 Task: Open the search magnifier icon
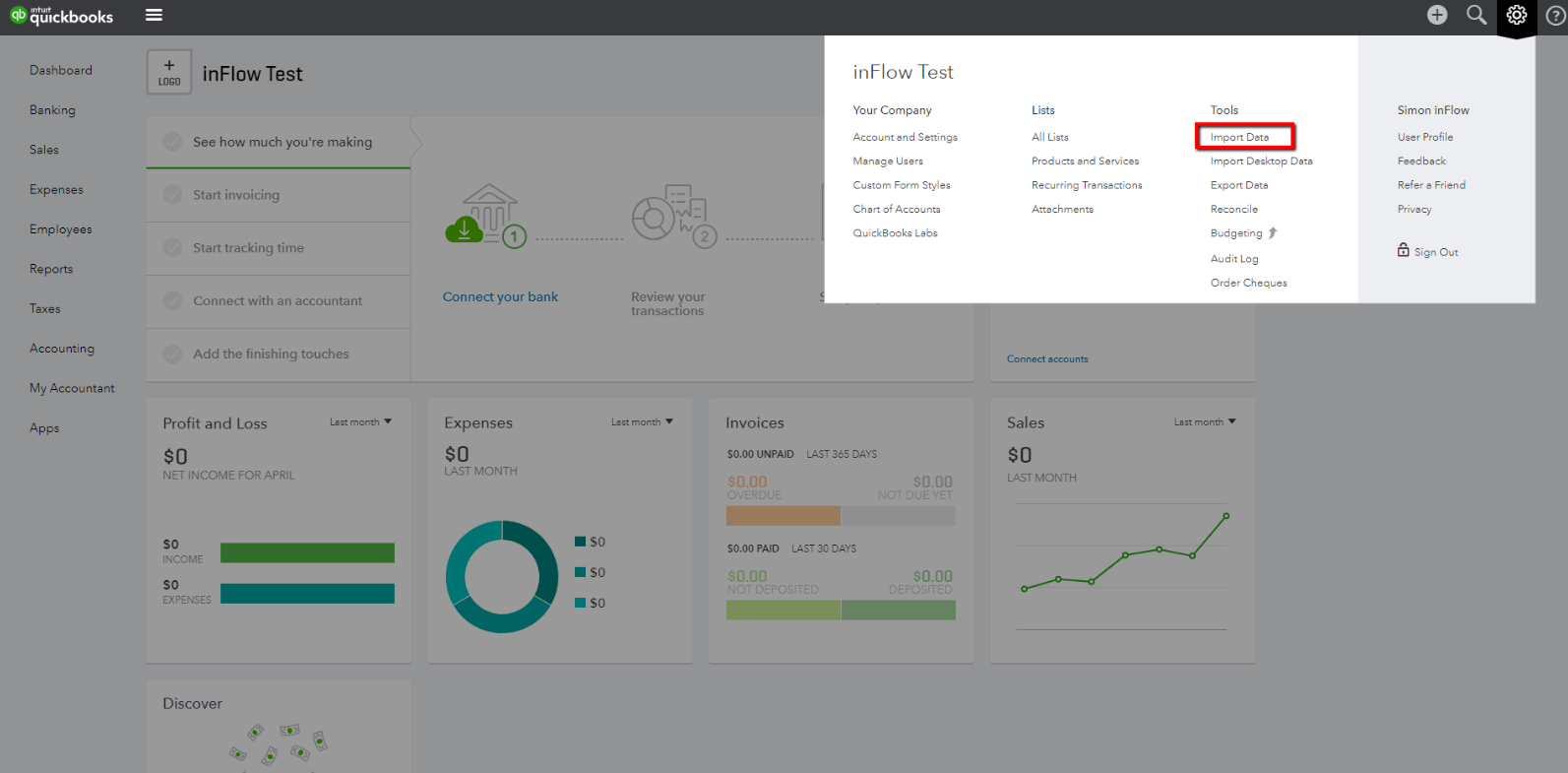[x=1476, y=15]
